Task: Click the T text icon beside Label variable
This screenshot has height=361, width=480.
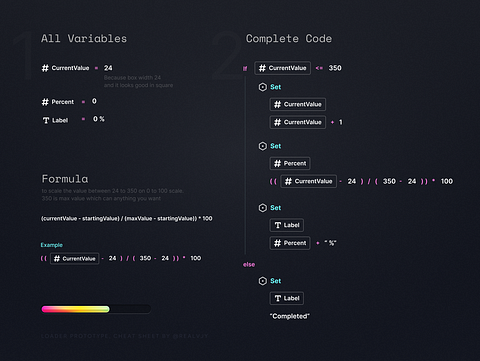Action: point(46,120)
